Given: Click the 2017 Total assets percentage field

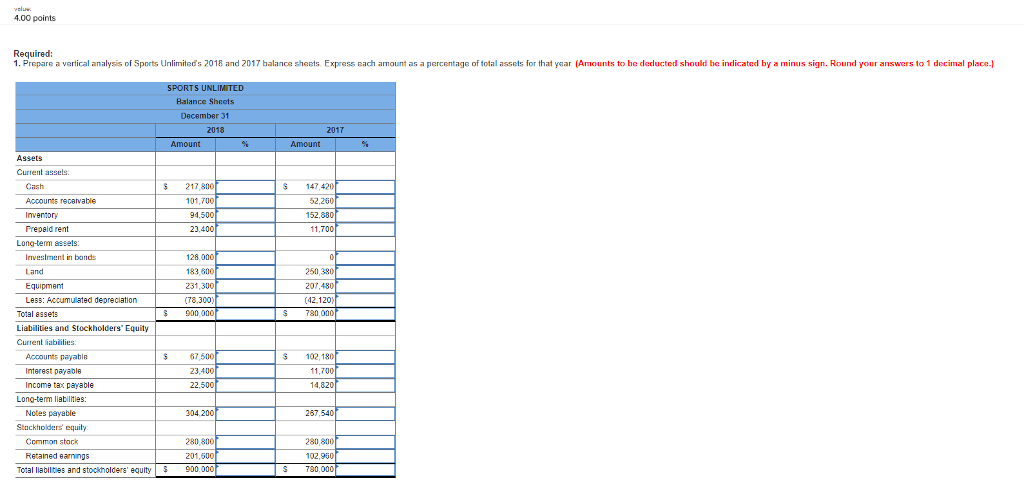Looking at the screenshot, I should pos(366,314).
